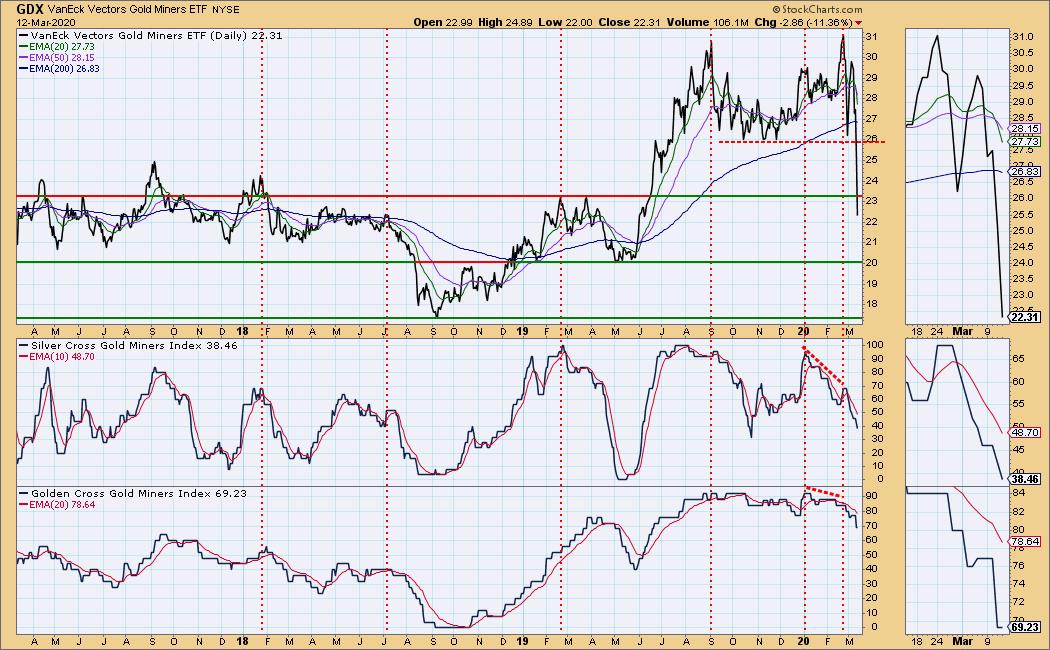Click the blue EMA(200) legend line swatch

tap(23, 68)
